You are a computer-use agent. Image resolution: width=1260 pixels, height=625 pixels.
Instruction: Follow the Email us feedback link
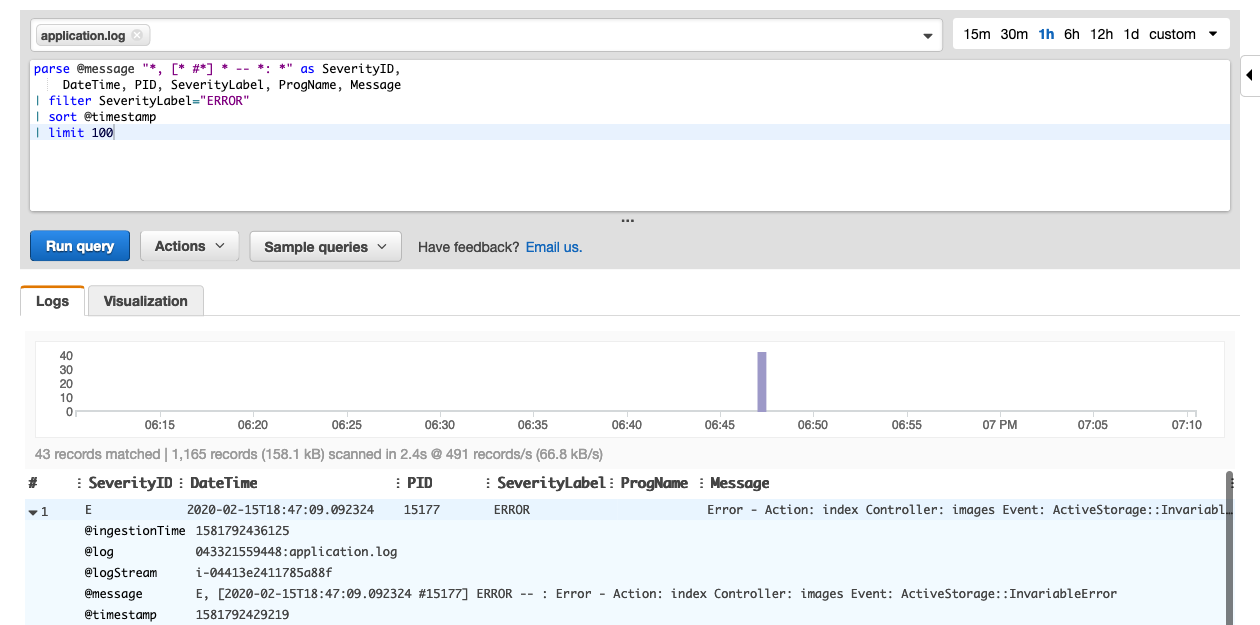pos(554,247)
